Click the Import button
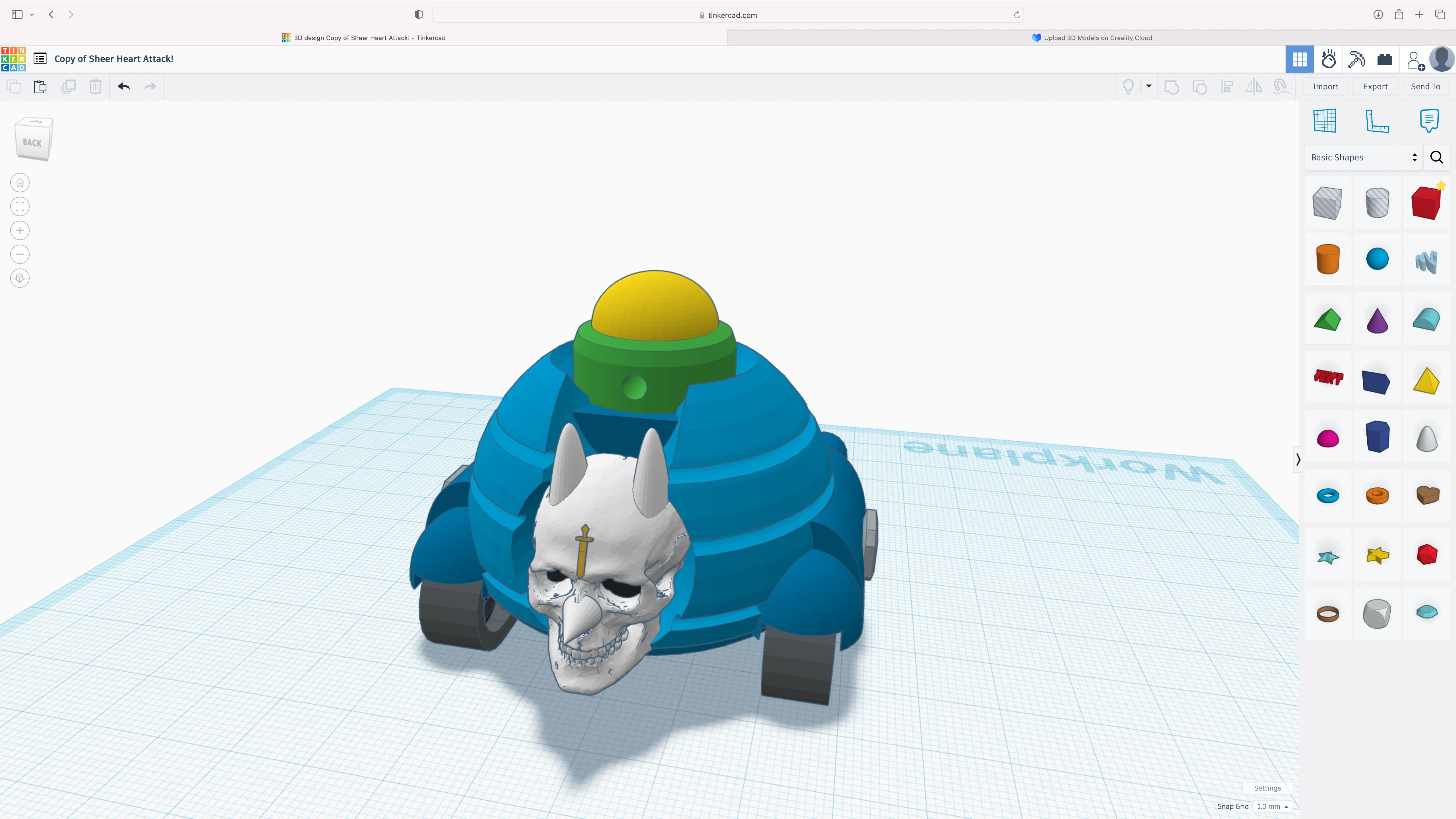The height and width of the screenshot is (819, 1456). [1325, 86]
